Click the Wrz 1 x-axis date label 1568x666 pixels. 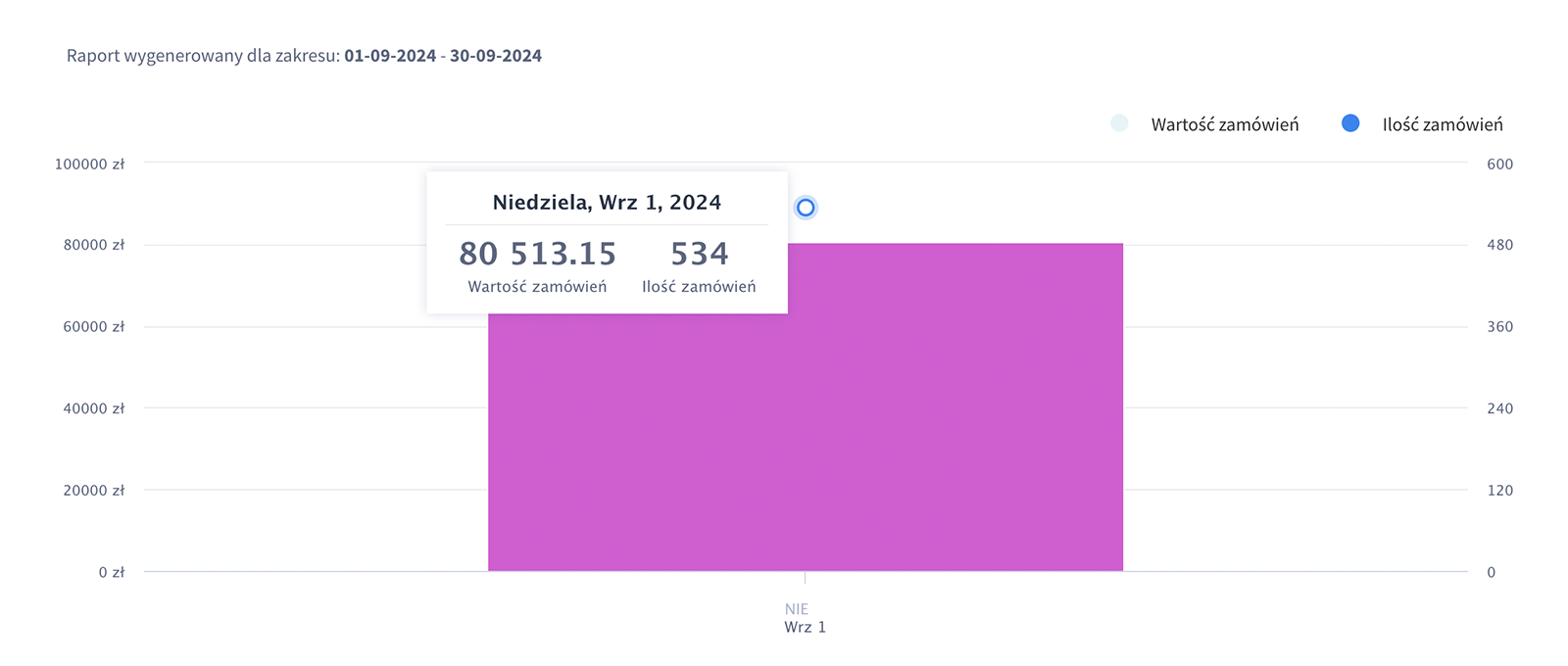click(805, 627)
